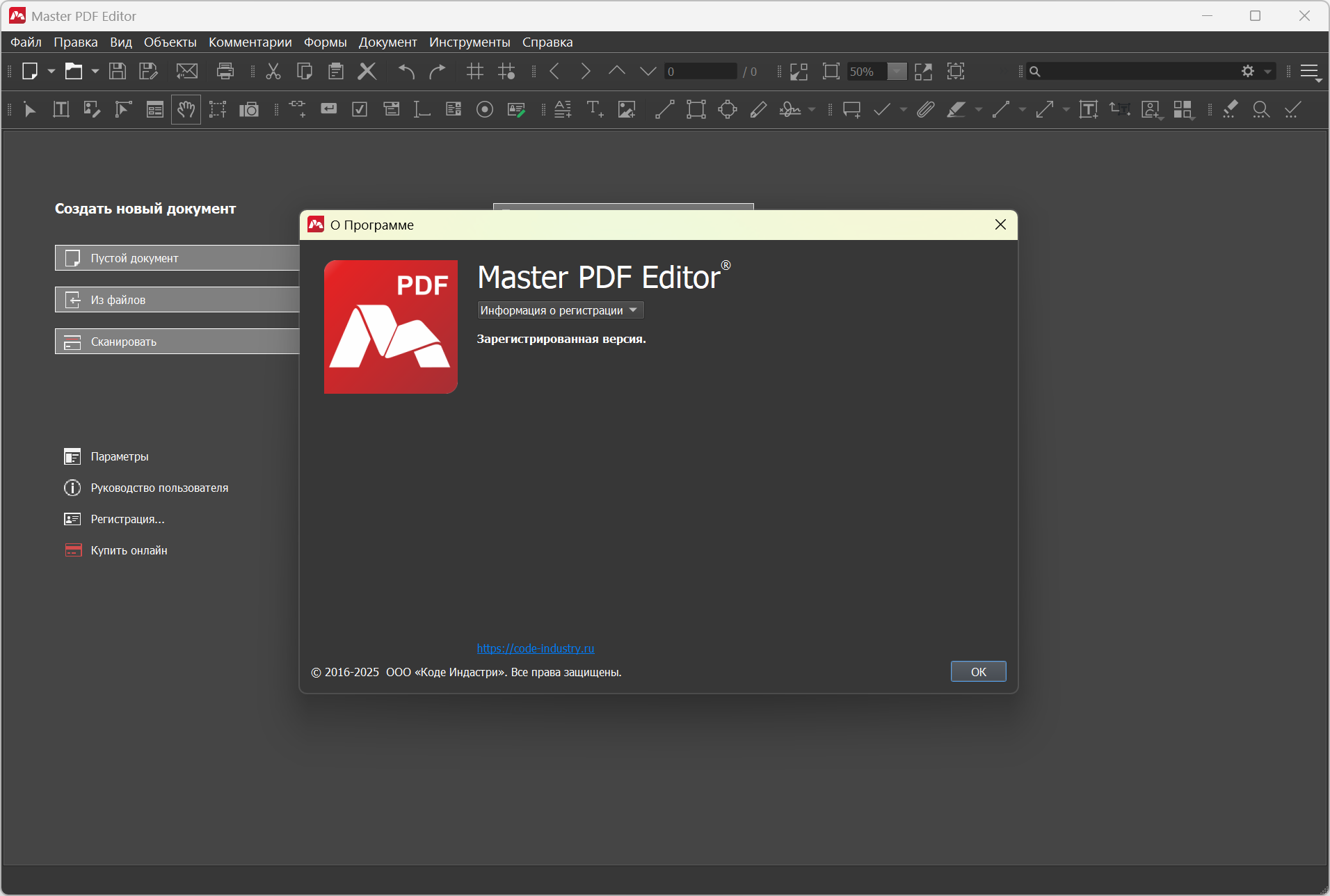Screen dimensions: 1330x896
Task: Click the send by email envelope icon
Action: (x=186, y=71)
